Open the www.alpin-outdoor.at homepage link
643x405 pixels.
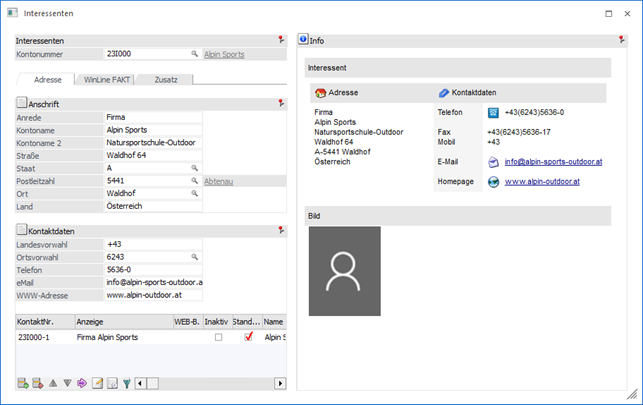click(542, 182)
